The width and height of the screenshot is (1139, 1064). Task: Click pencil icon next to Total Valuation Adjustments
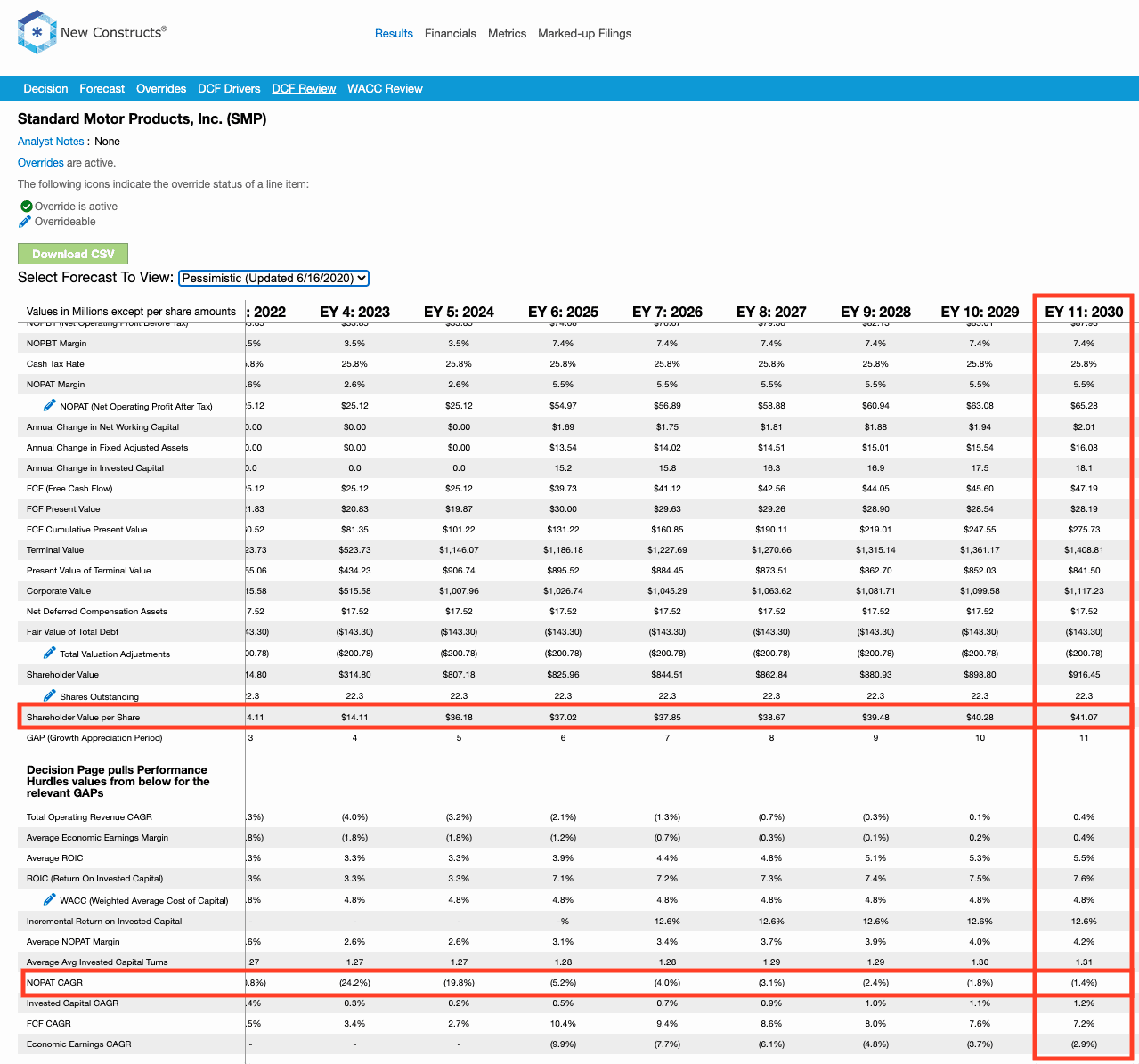(50, 653)
